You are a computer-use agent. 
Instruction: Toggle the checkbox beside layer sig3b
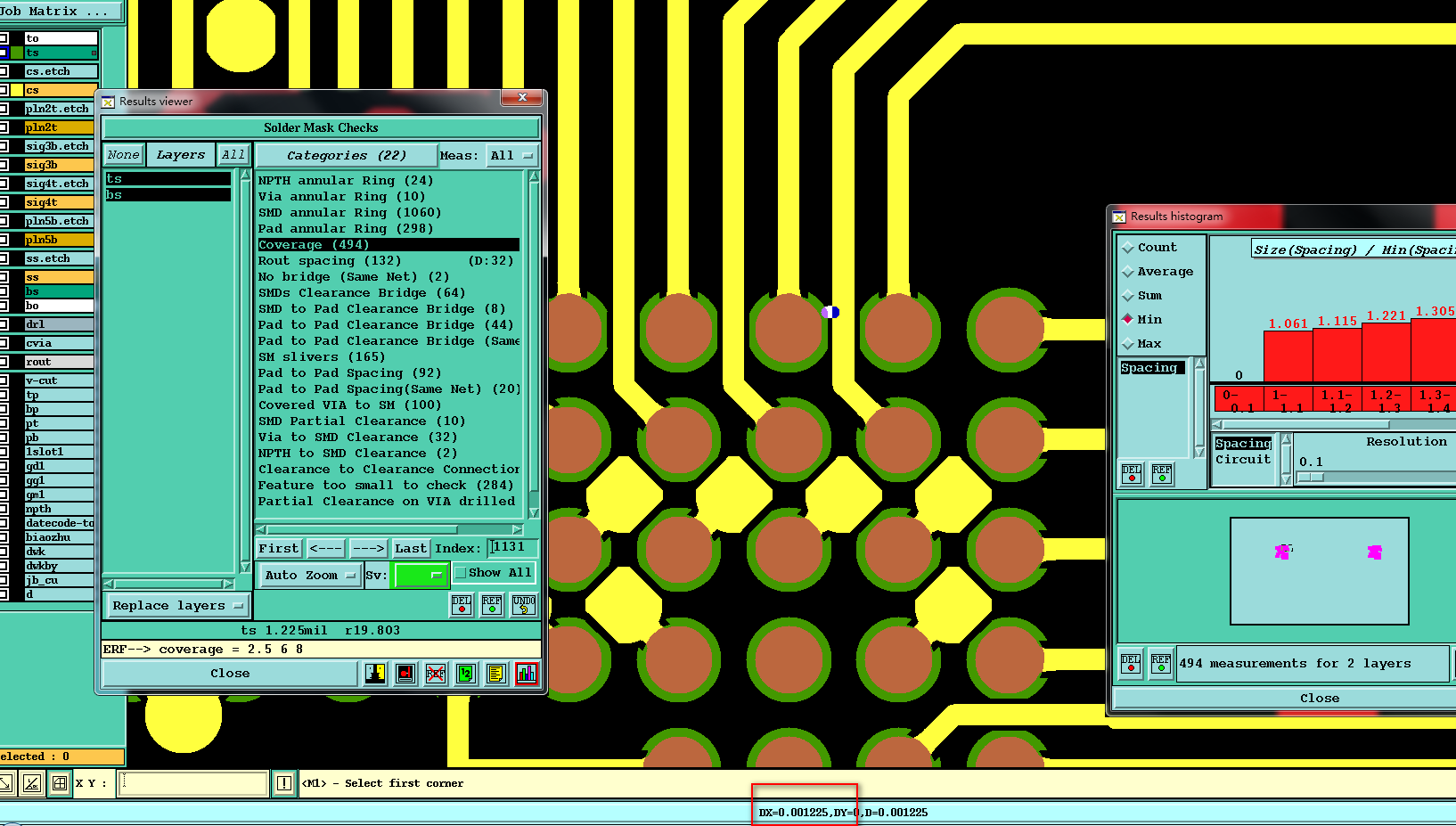click(x=4, y=165)
